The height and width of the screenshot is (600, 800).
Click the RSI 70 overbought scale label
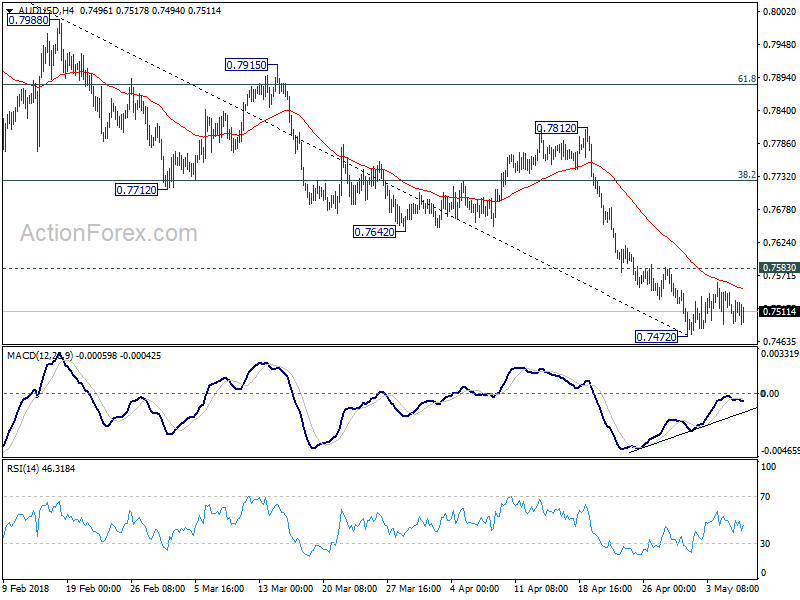(765, 496)
